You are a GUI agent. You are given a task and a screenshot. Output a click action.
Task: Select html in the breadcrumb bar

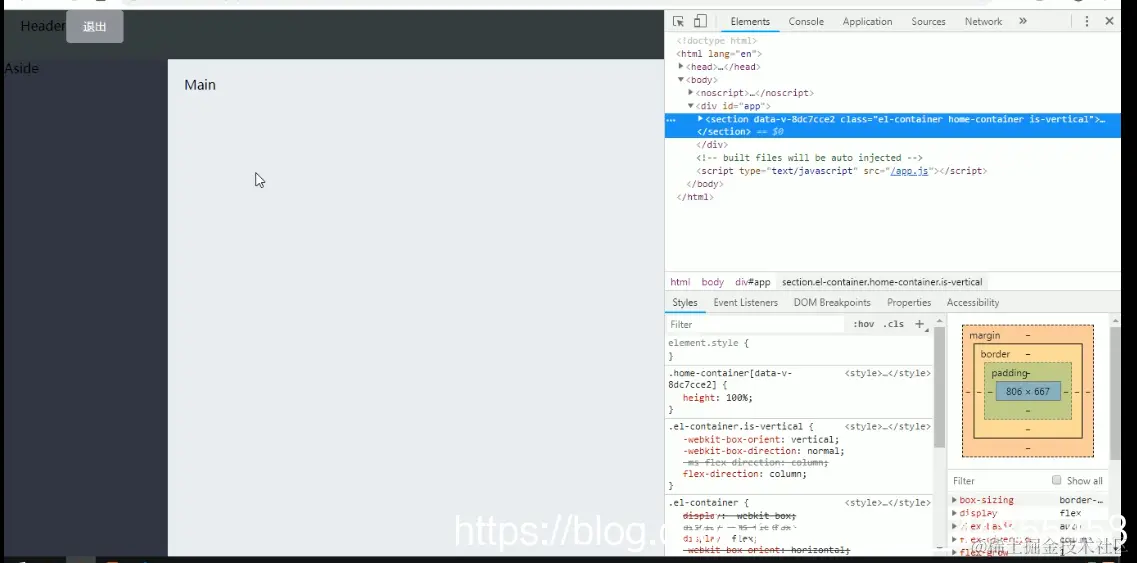[680, 282]
